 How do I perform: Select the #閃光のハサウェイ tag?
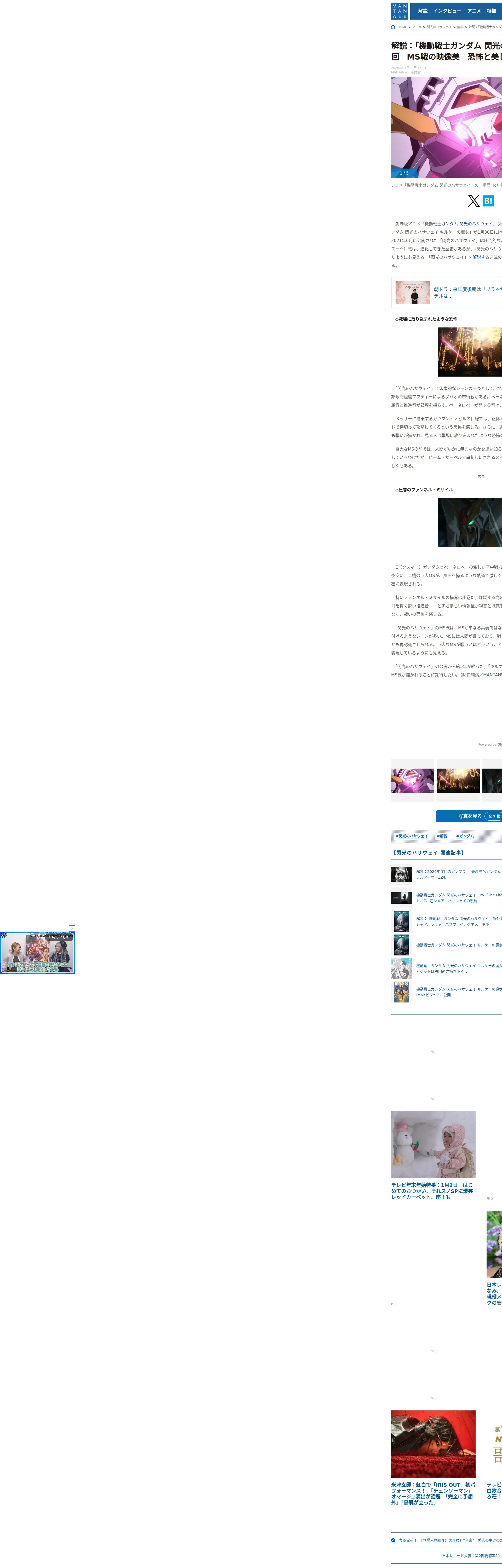(x=411, y=836)
